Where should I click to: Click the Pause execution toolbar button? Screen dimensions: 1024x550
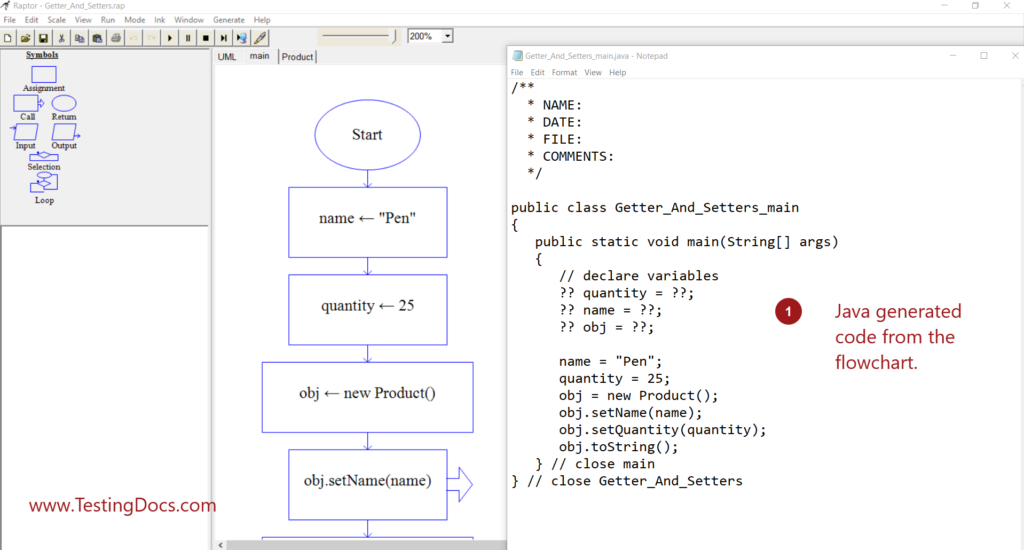click(187, 38)
